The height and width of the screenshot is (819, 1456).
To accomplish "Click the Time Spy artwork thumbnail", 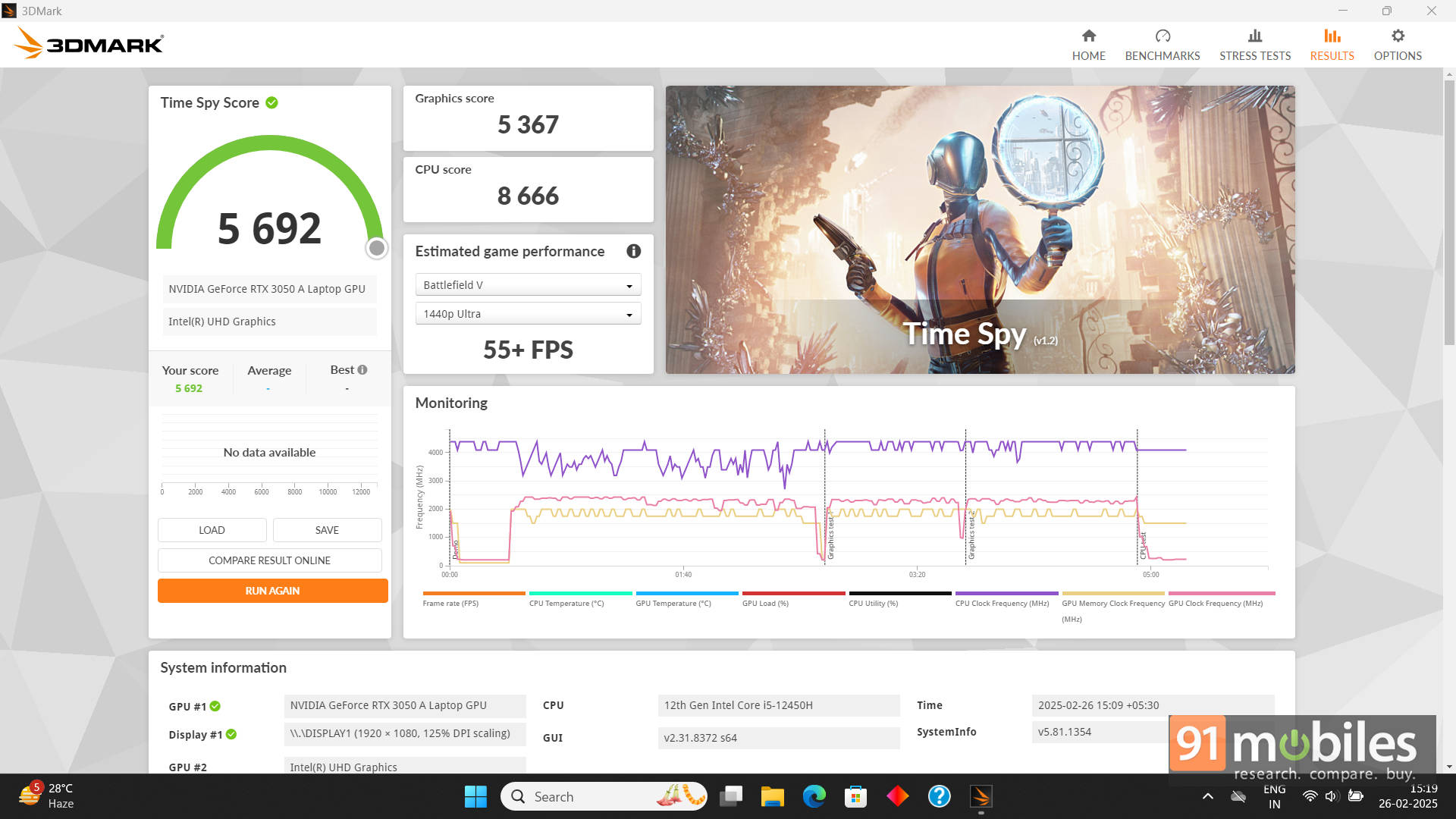I will point(980,229).
